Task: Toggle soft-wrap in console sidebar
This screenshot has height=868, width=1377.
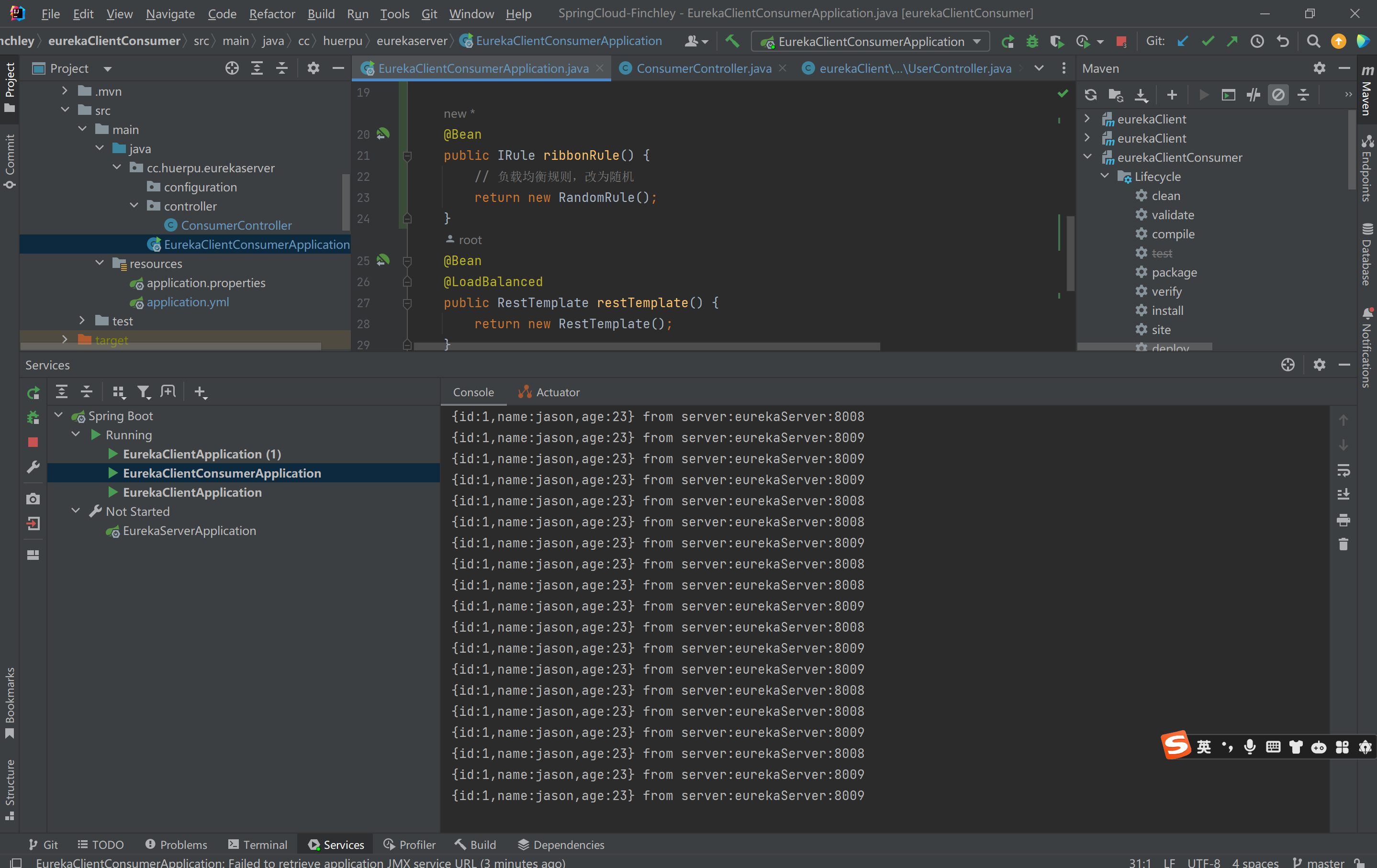Action: 1343,470
